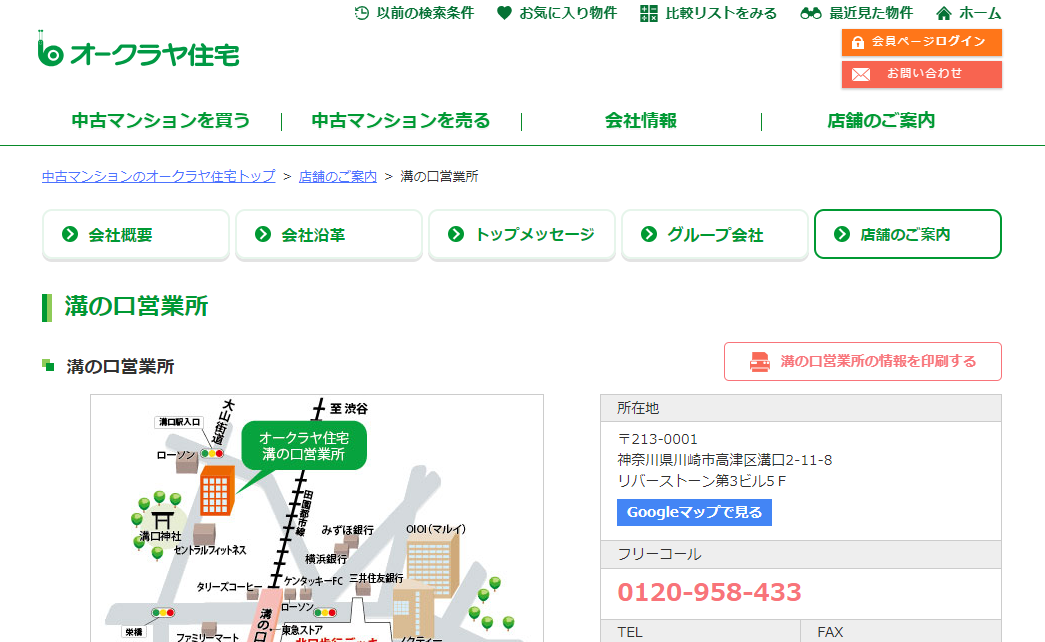The width and height of the screenshot is (1045, 642).
Task: Click the printer icon in print button
Action: click(759, 362)
